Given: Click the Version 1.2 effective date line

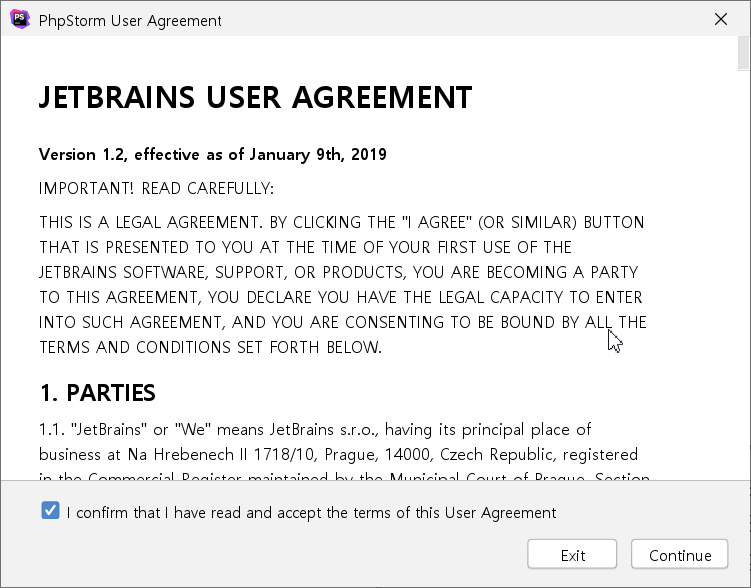Looking at the screenshot, I should point(213,155).
